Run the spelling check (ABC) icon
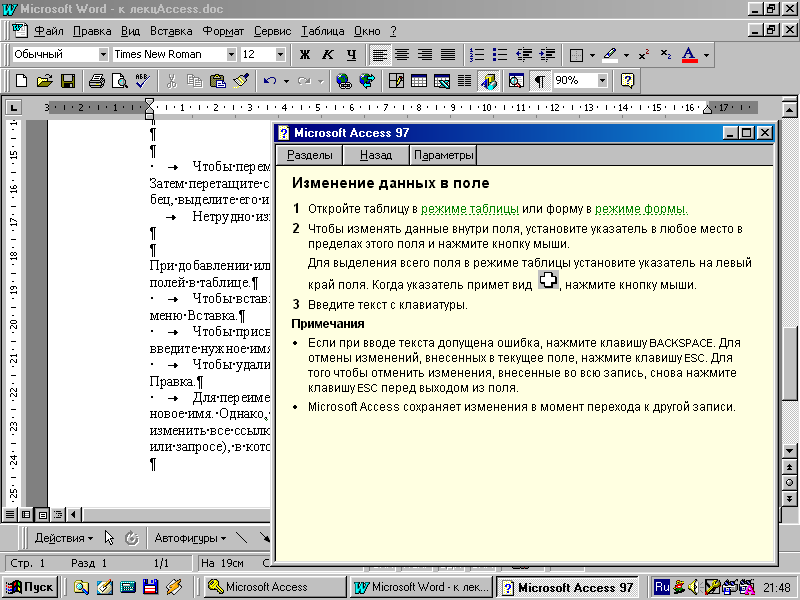 (142, 81)
